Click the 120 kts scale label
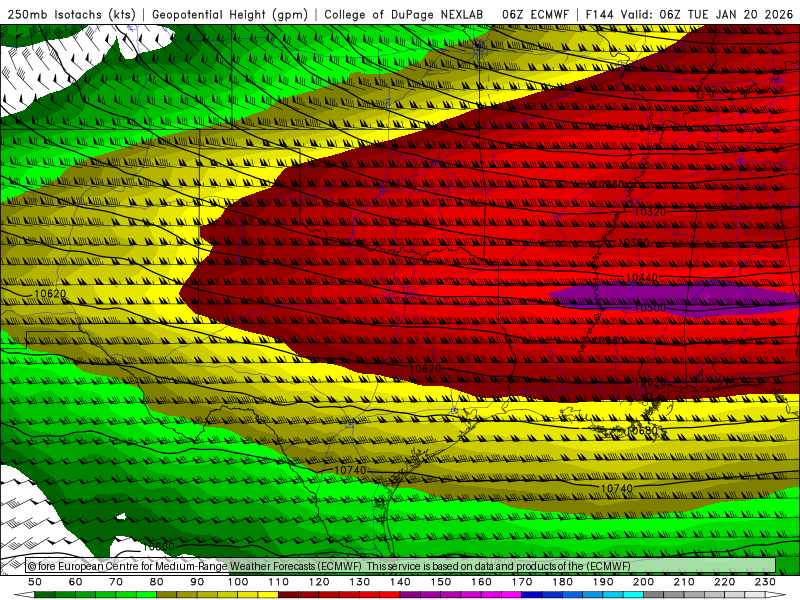This screenshot has width=800, height=600. click(x=319, y=582)
